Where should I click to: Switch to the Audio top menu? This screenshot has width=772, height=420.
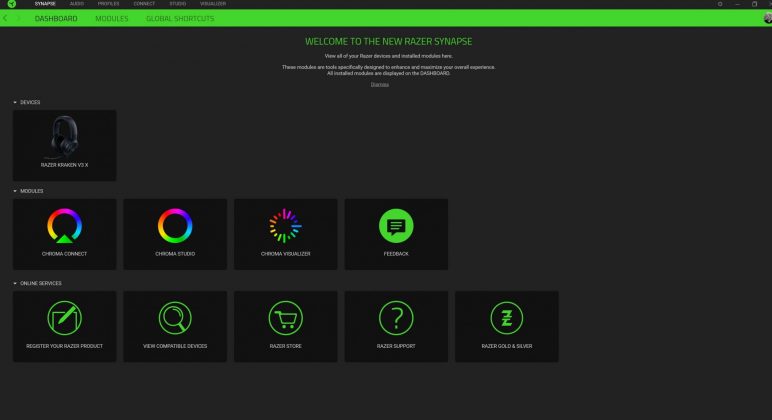click(77, 4)
